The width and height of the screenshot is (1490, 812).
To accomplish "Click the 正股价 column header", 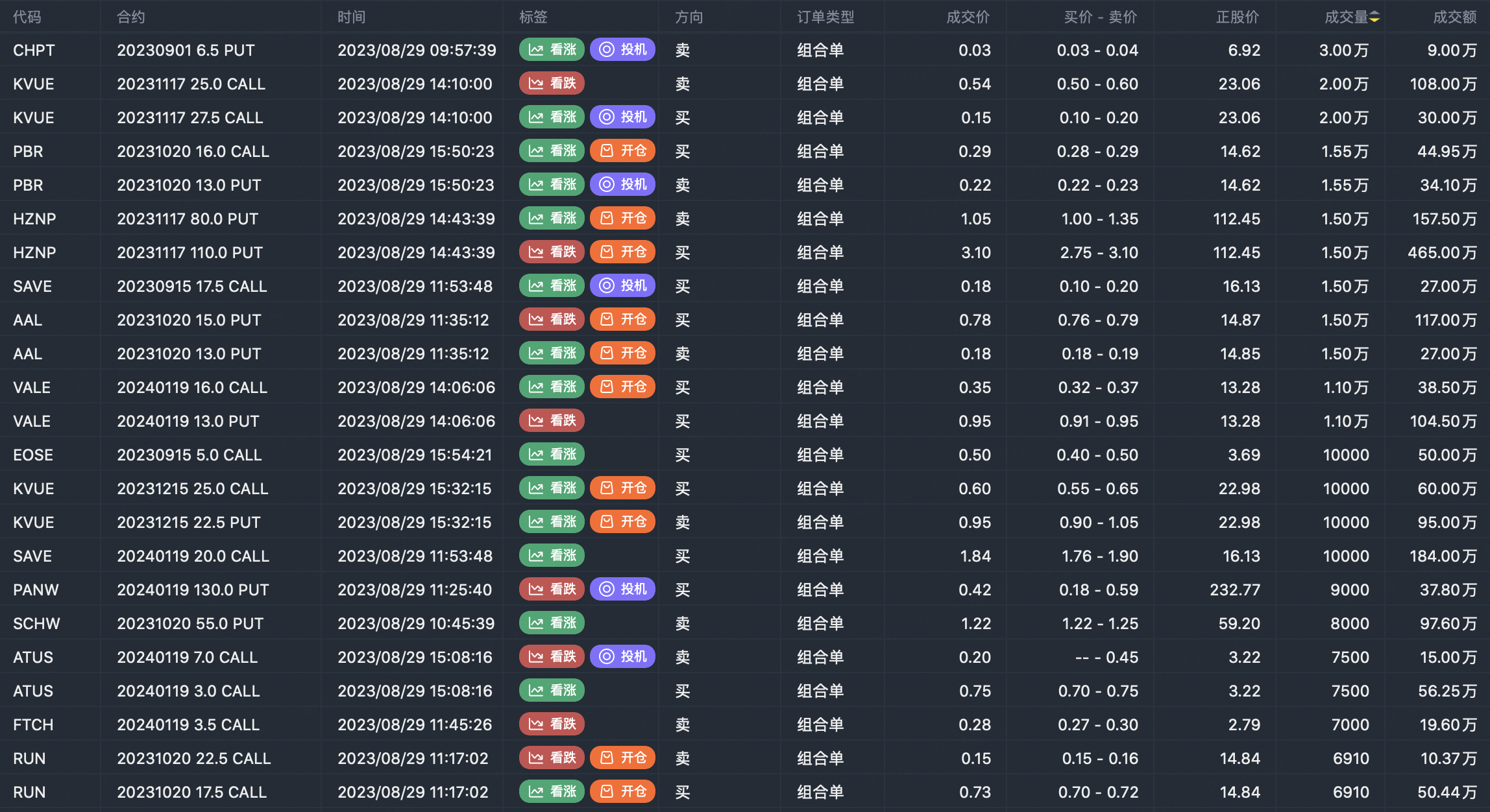I will [x=1237, y=18].
